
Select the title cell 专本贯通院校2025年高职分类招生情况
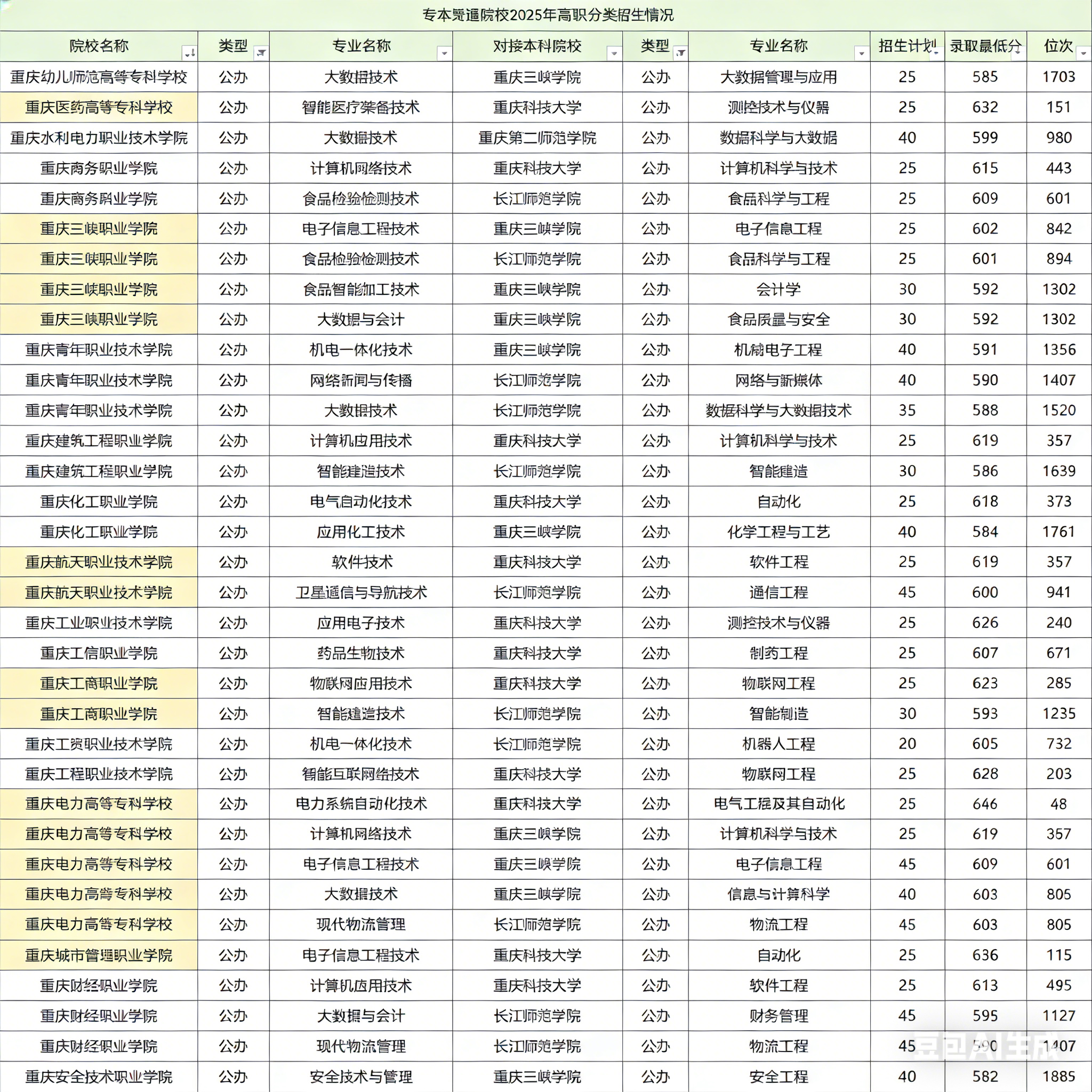pyautogui.click(x=547, y=15)
